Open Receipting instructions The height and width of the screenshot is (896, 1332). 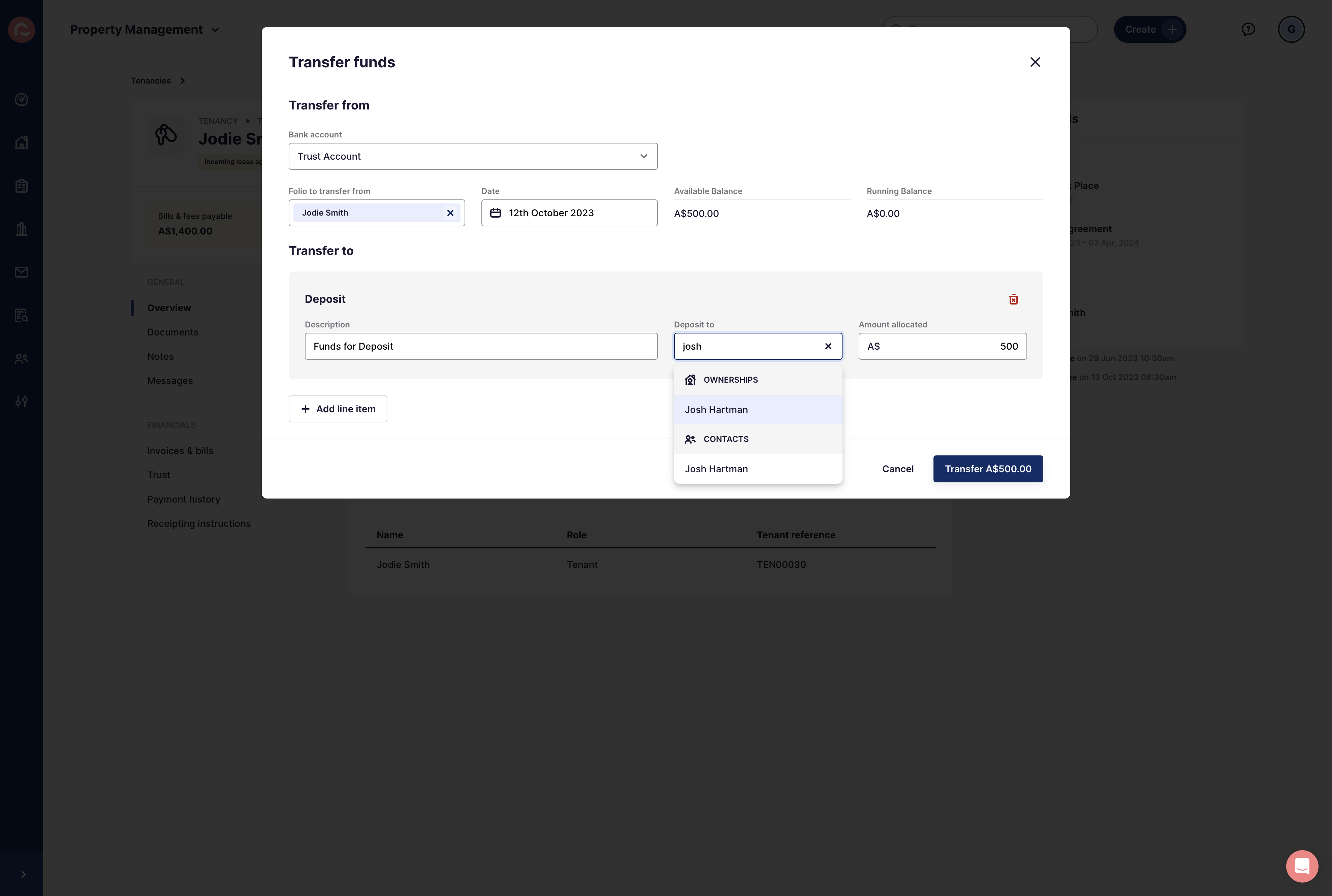point(198,523)
